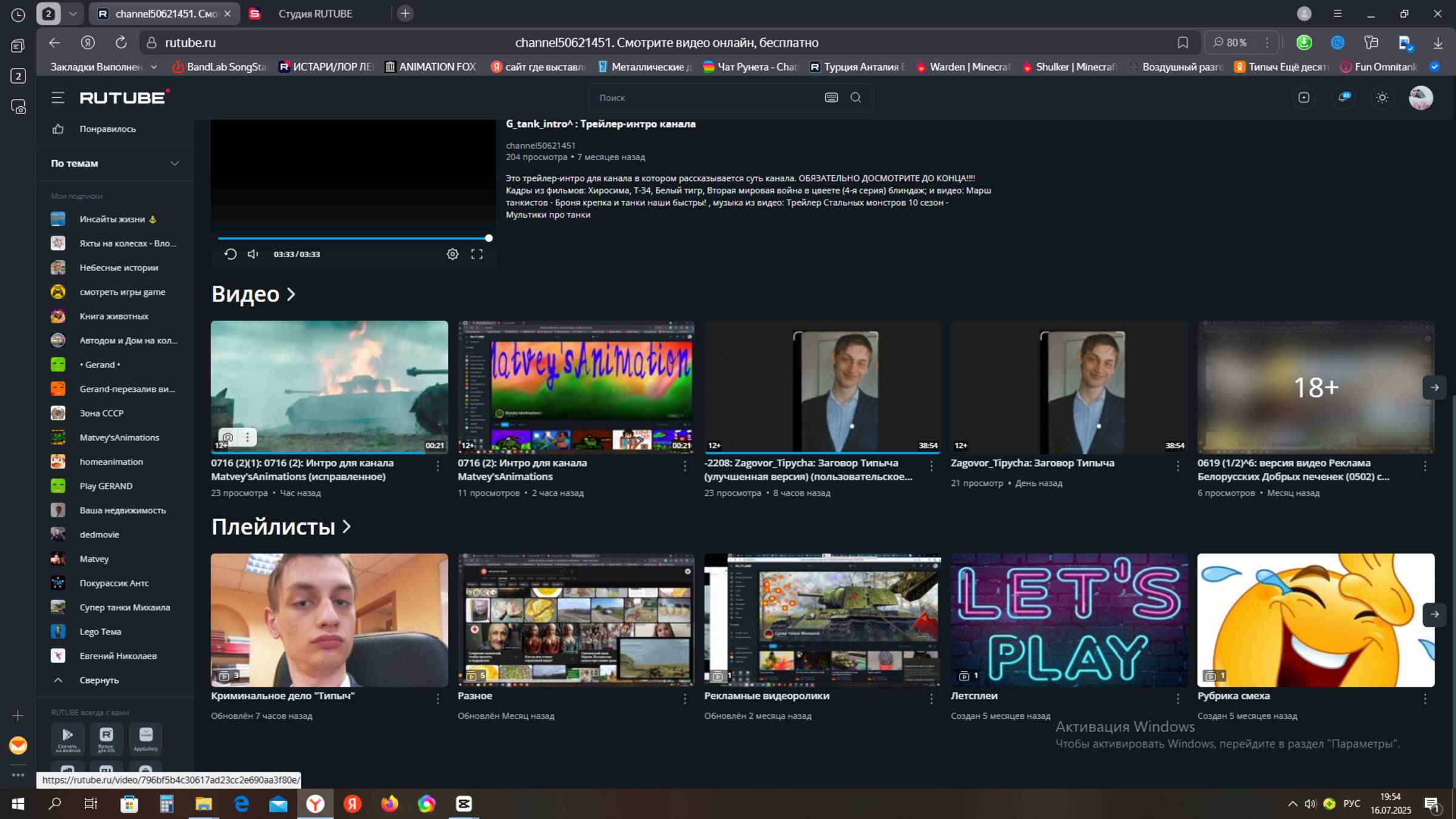Viewport: 1456px width, 819px height.
Task: Mute the video player volume
Action: pyautogui.click(x=253, y=254)
